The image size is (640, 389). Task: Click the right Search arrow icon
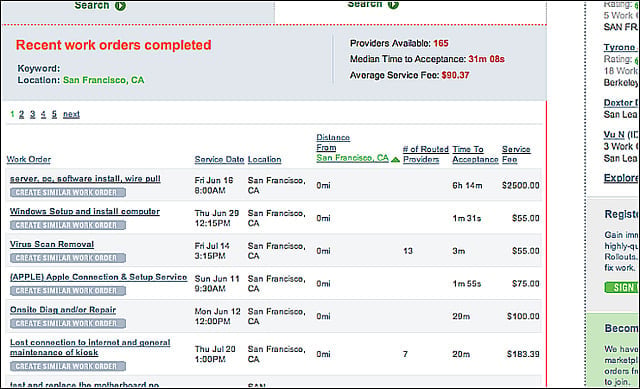(x=393, y=4)
